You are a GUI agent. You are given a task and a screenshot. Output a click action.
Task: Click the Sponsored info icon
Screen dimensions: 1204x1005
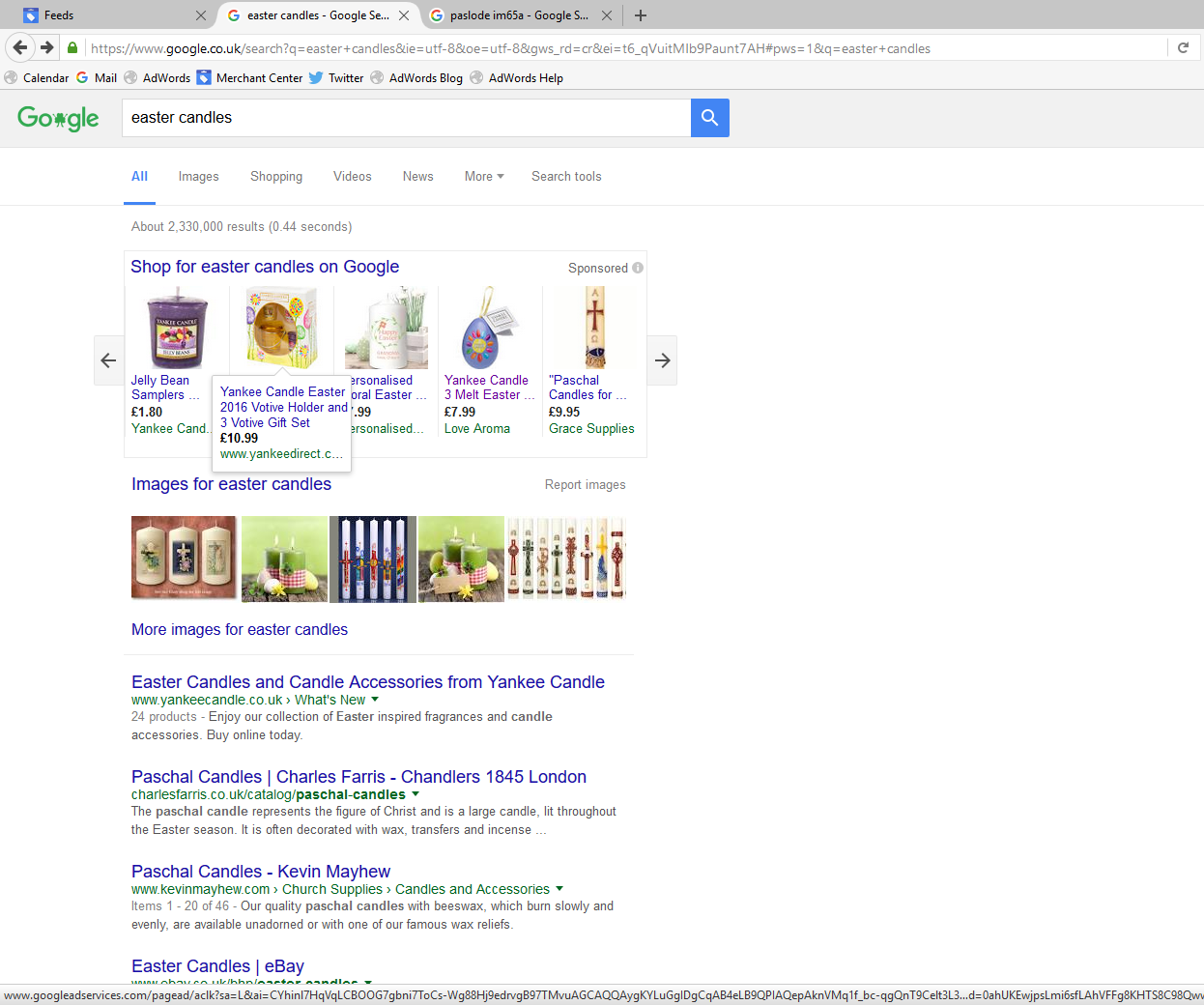[638, 268]
